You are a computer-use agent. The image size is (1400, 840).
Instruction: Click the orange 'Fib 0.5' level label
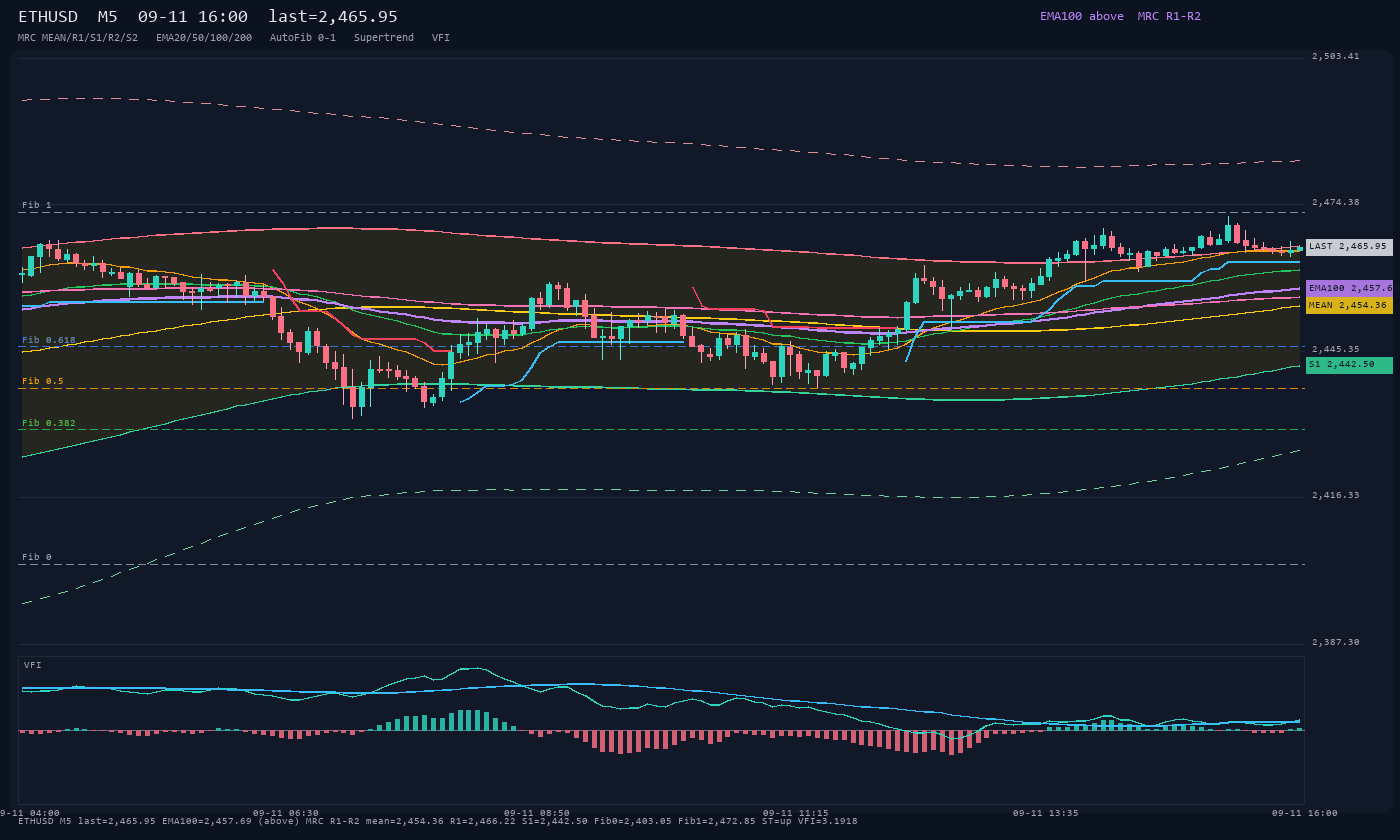click(x=43, y=381)
